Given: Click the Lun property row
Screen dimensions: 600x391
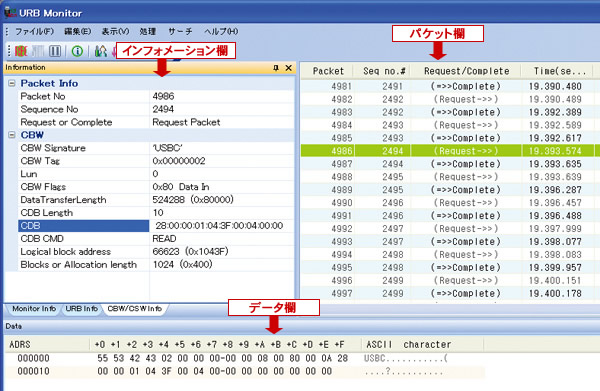Looking at the screenshot, I should coord(156,174).
